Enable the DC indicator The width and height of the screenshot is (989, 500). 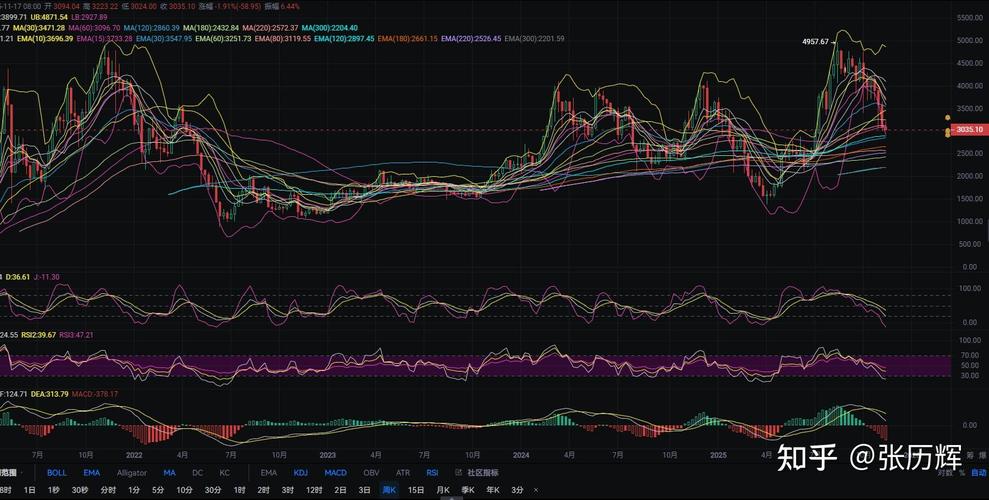pos(197,473)
